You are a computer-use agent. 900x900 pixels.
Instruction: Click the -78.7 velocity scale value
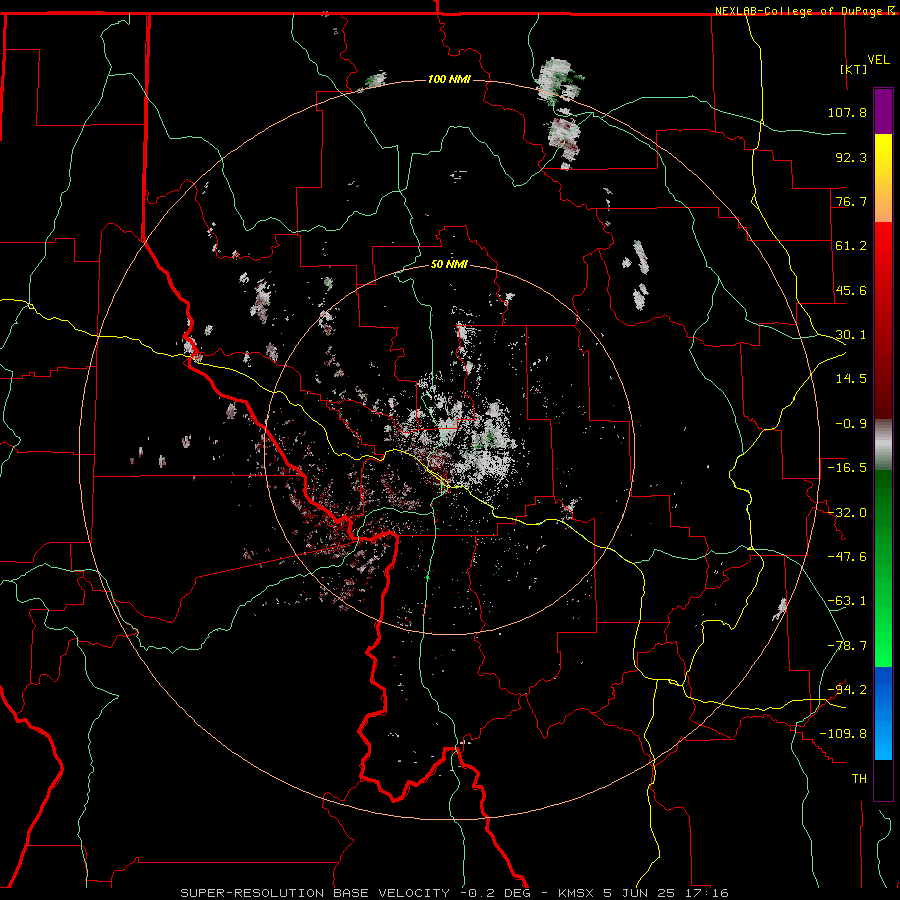point(847,646)
